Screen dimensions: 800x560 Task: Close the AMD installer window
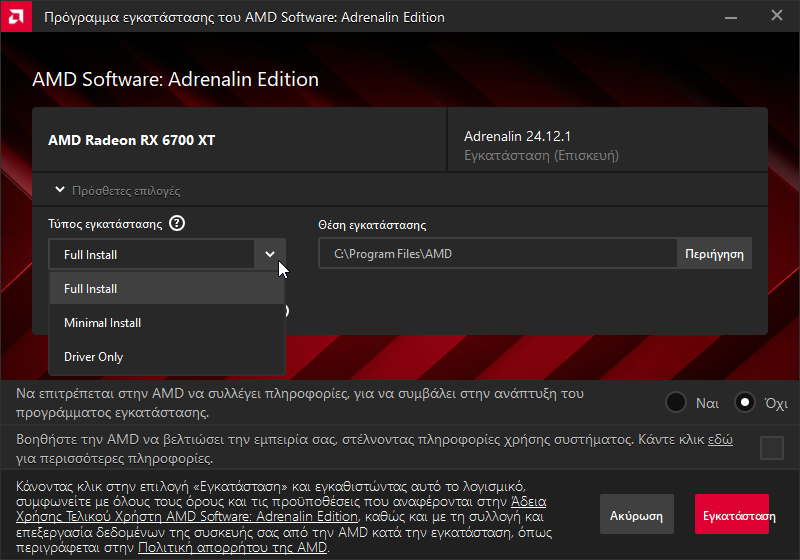click(777, 16)
